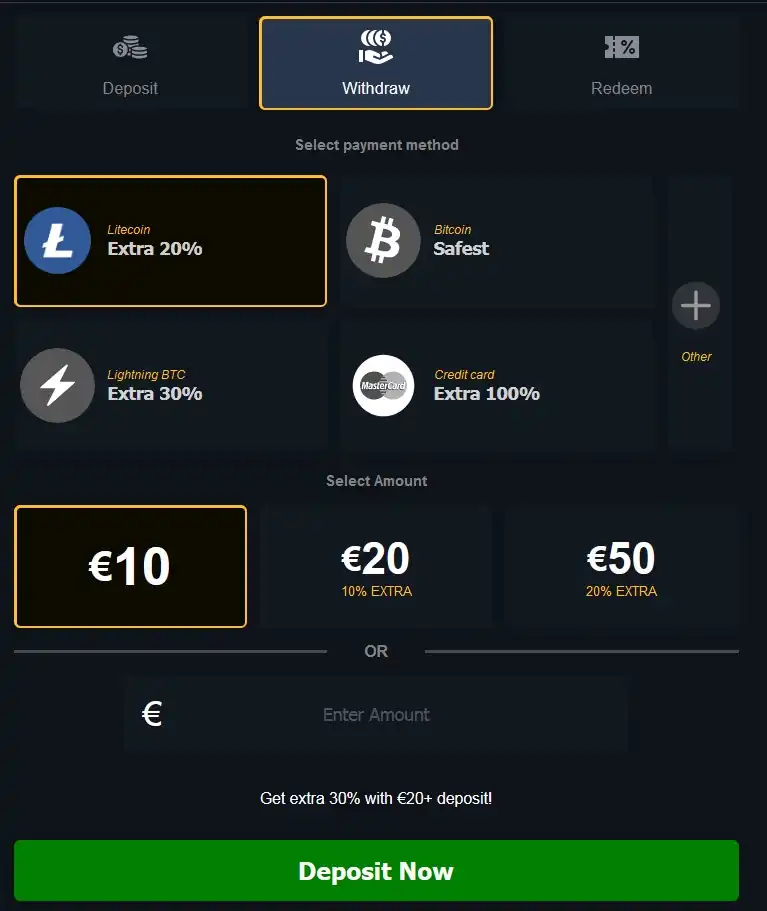
Task: Click the Deposit coins icon
Action: coord(130,47)
